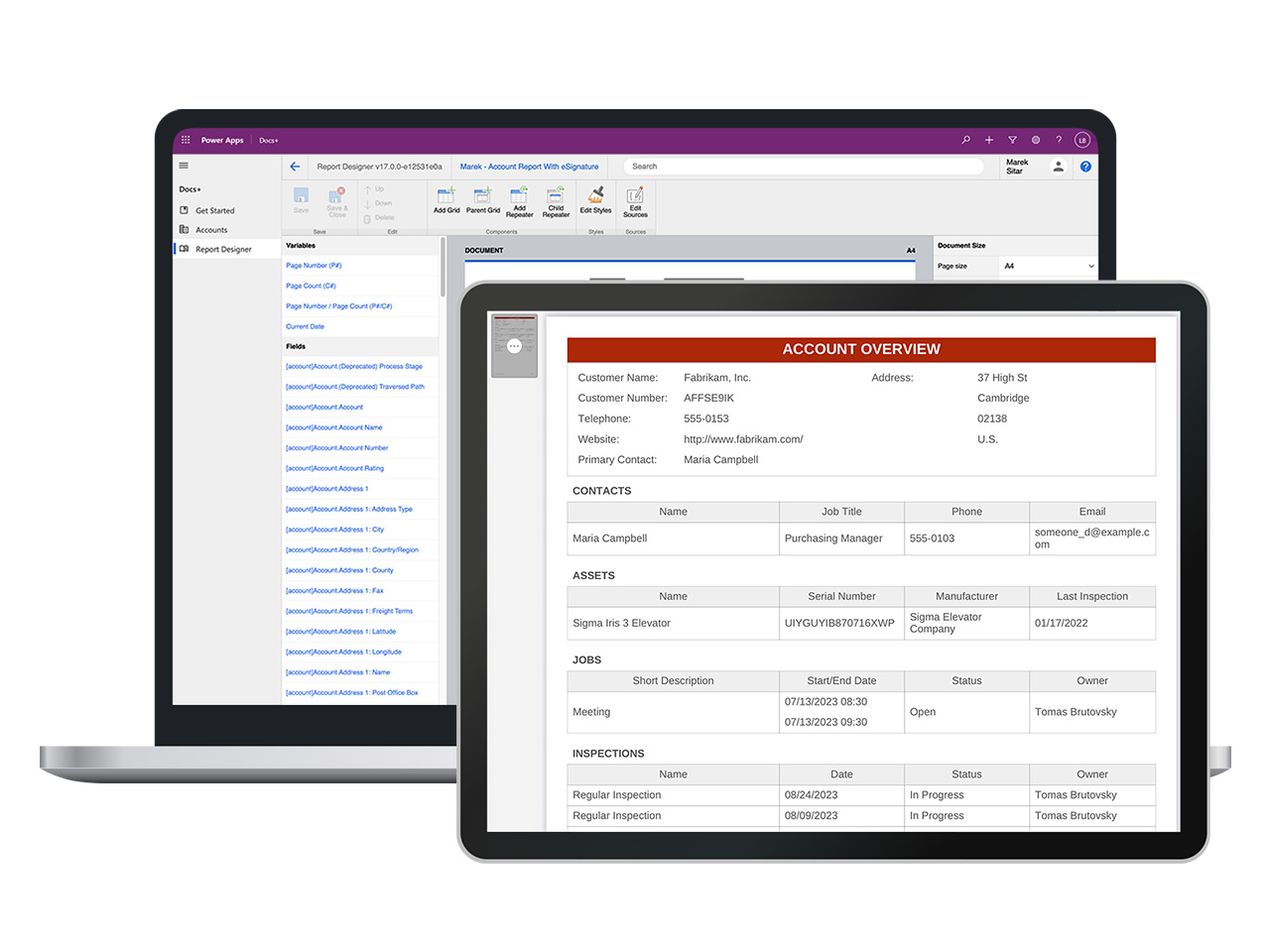Open the Power Apps app launcher waffle
This screenshot has width=1270, height=952.
(x=186, y=140)
